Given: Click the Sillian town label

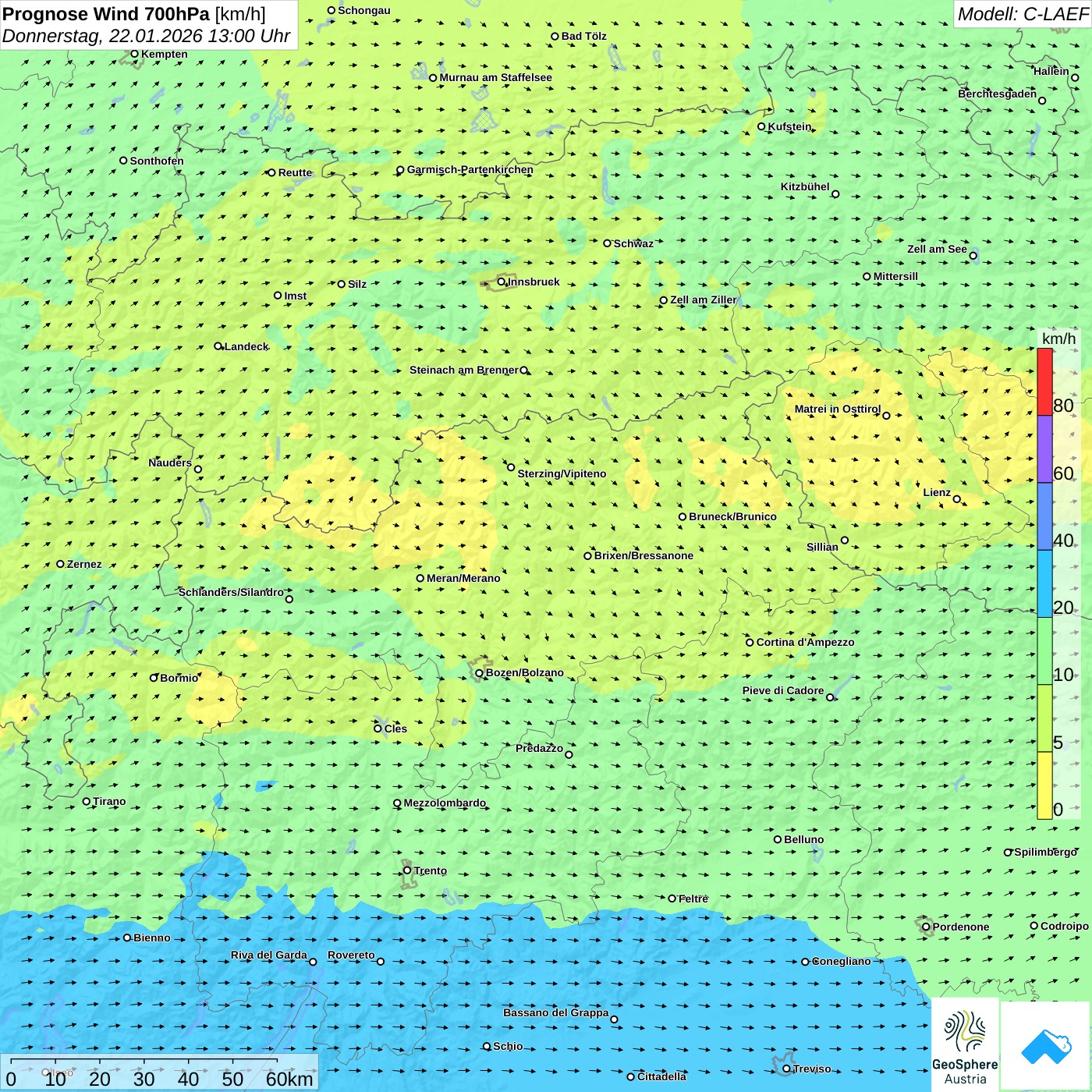Looking at the screenshot, I should click(822, 547).
